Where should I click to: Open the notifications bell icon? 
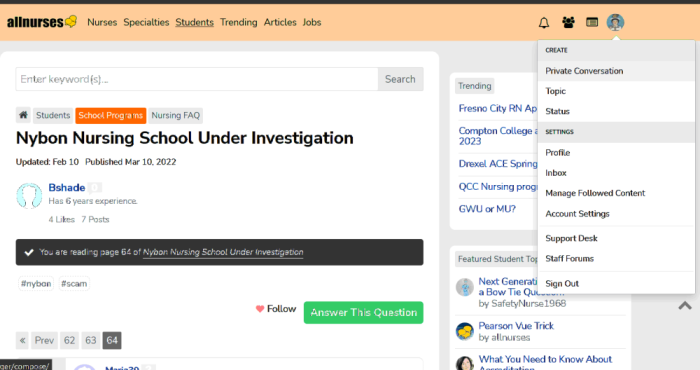(x=544, y=22)
